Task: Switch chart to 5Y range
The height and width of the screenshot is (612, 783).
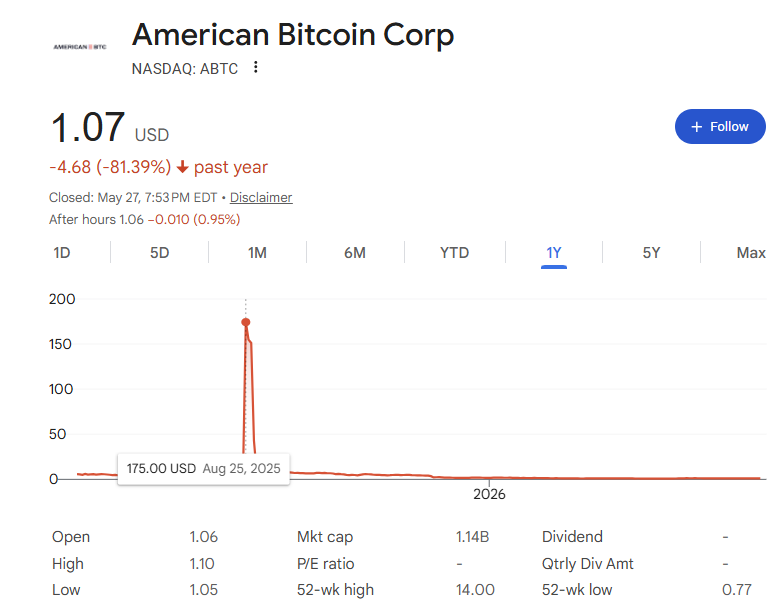Action: click(651, 253)
